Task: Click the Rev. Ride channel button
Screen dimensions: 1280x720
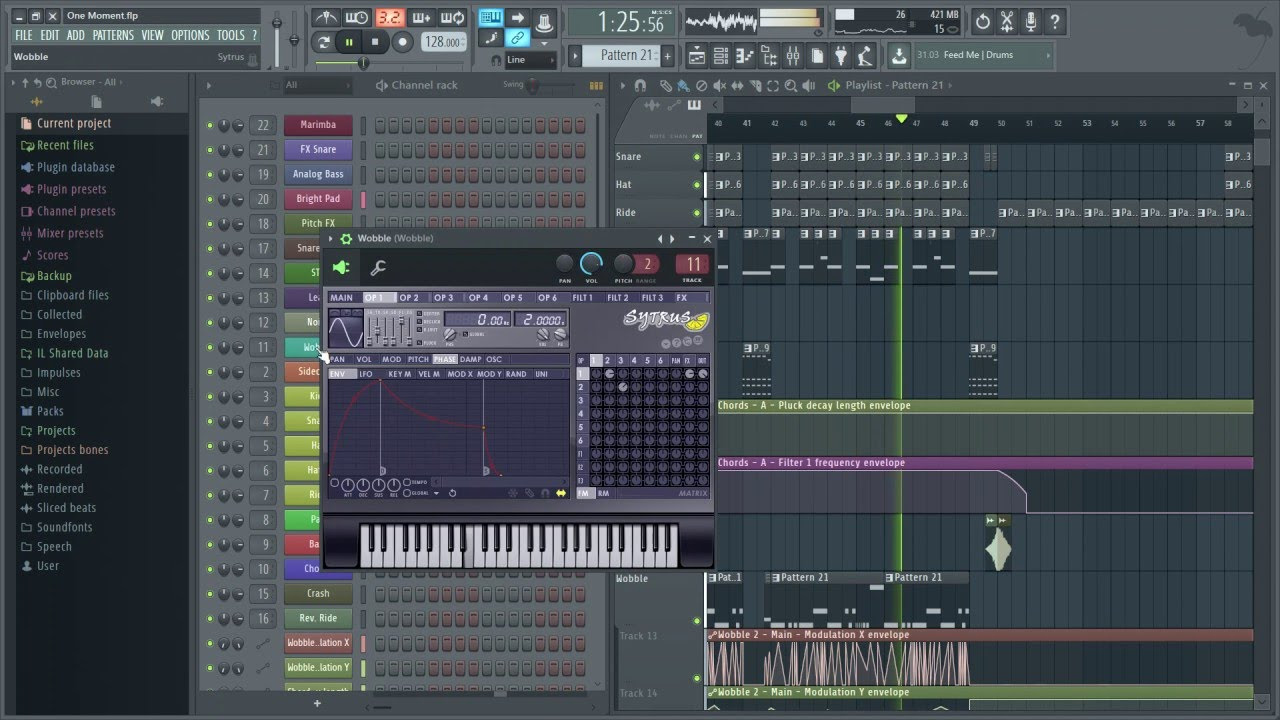Action: coord(318,618)
